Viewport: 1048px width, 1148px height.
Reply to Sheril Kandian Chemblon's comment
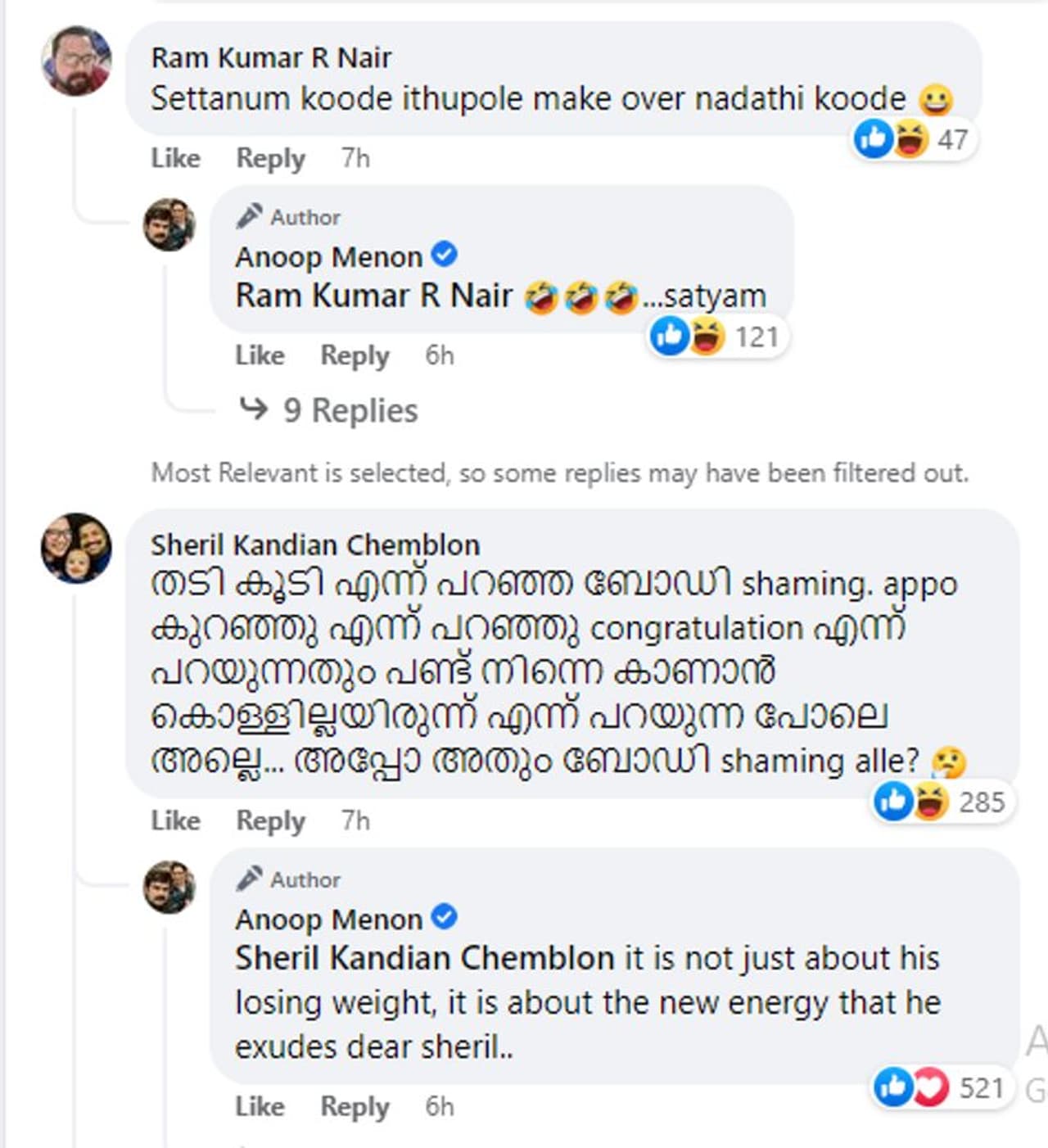(270, 820)
